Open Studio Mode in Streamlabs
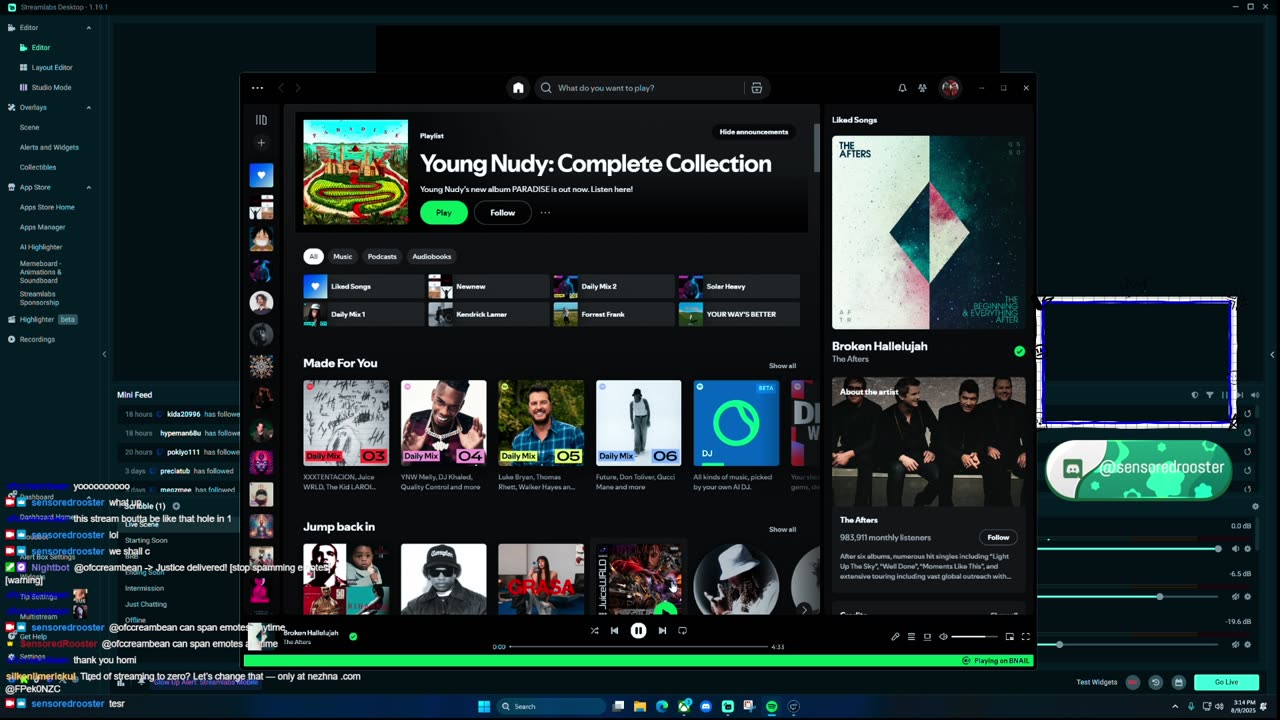This screenshot has height=720, width=1280. click(x=51, y=87)
